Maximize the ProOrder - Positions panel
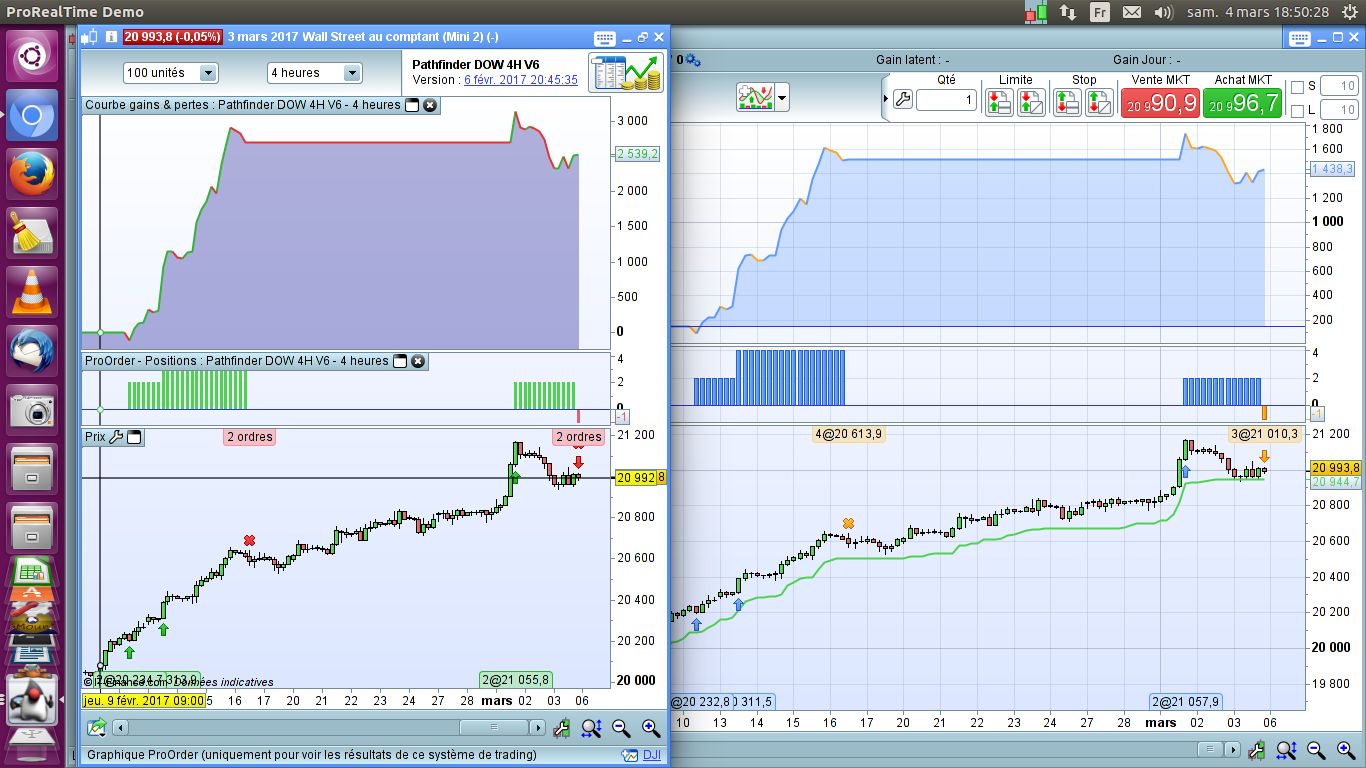This screenshot has width=1366, height=768. coord(400,361)
